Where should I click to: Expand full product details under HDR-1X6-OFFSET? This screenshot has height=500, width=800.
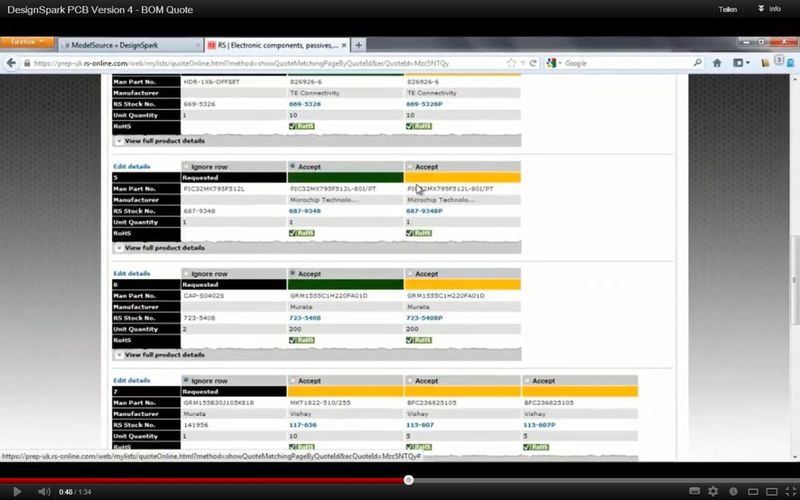tap(164, 141)
